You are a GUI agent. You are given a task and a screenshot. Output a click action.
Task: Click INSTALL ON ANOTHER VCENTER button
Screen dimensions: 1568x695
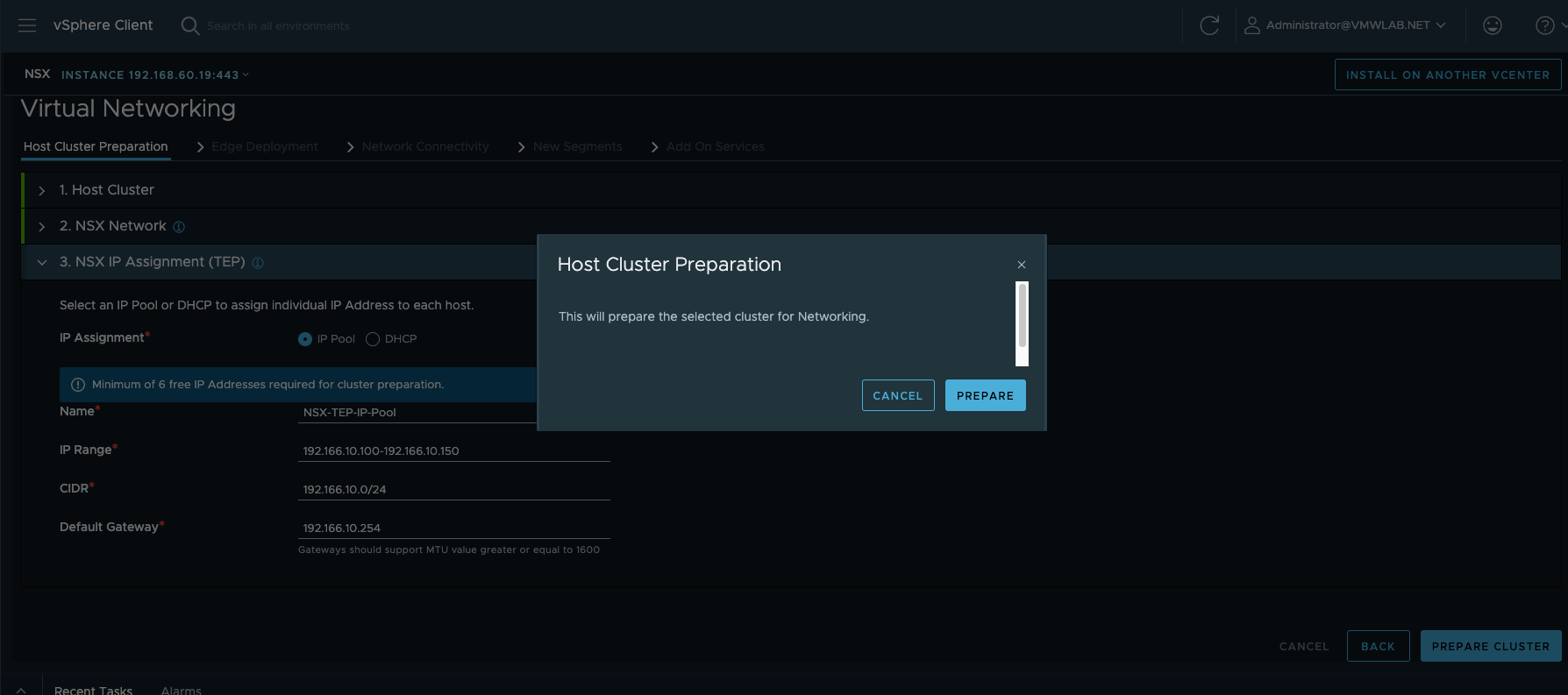click(1448, 74)
